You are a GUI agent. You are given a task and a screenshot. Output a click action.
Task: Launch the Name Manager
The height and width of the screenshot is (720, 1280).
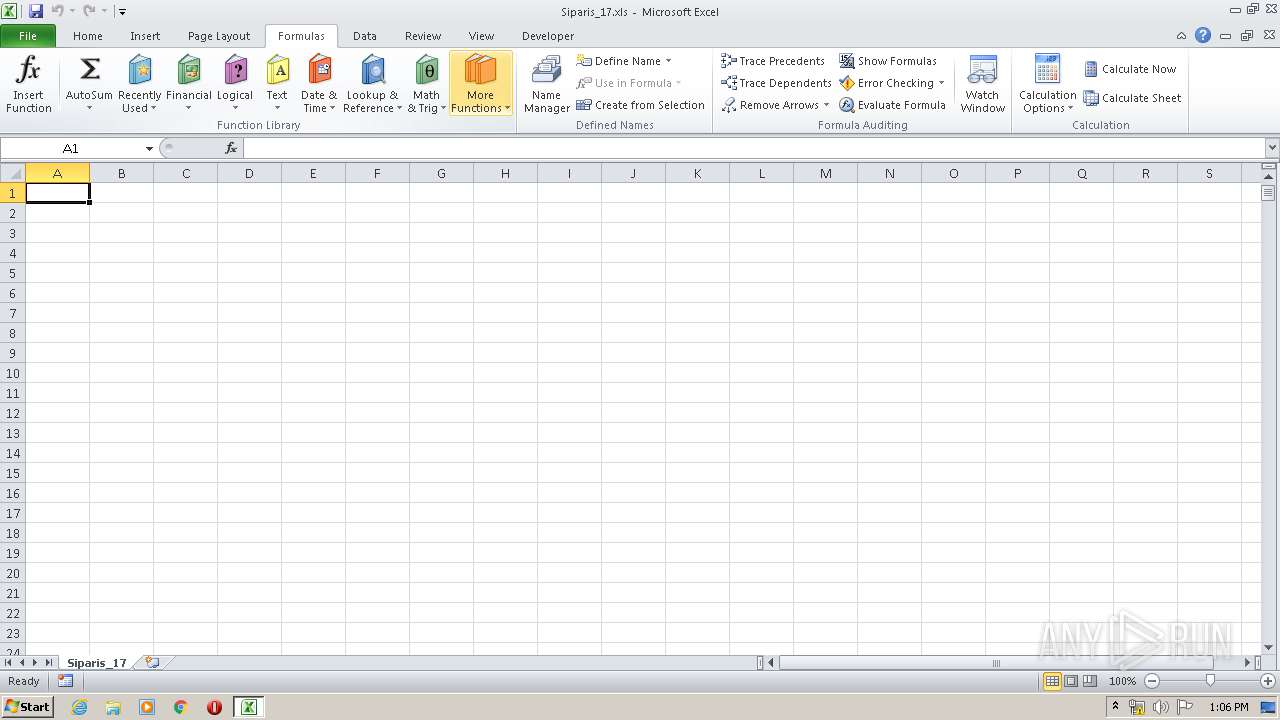click(x=547, y=84)
